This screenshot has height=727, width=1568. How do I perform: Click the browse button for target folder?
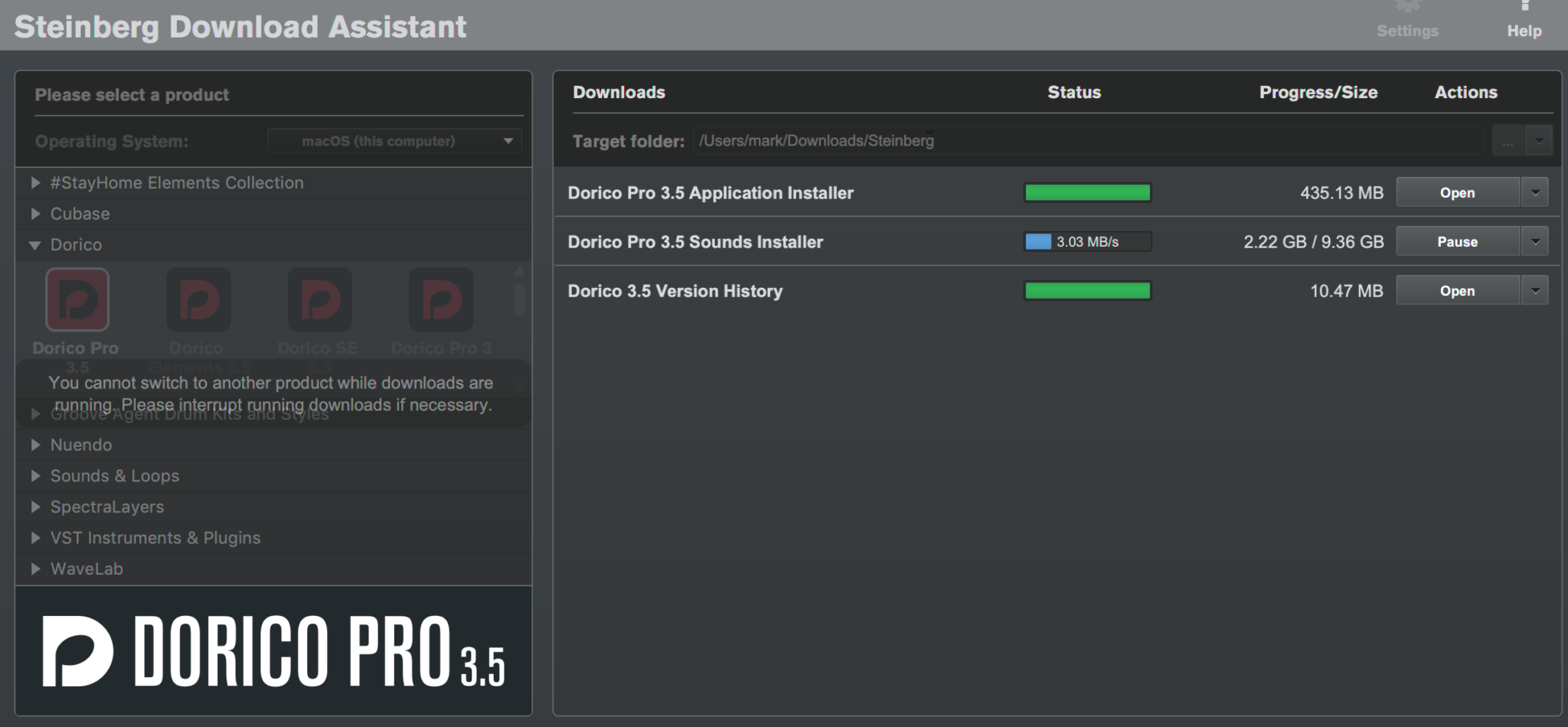coord(1508,141)
